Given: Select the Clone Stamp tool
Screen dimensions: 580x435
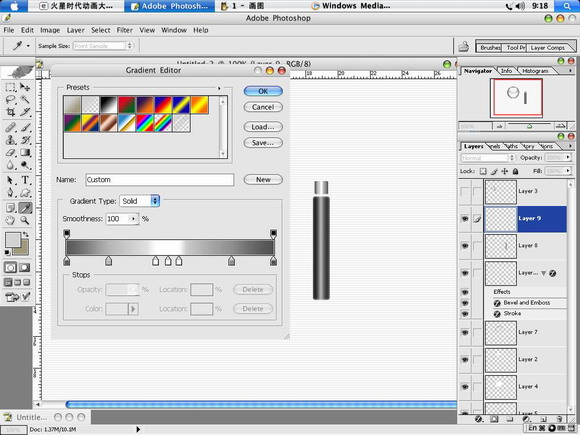Looking at the screenshot, I should [10, 140].
